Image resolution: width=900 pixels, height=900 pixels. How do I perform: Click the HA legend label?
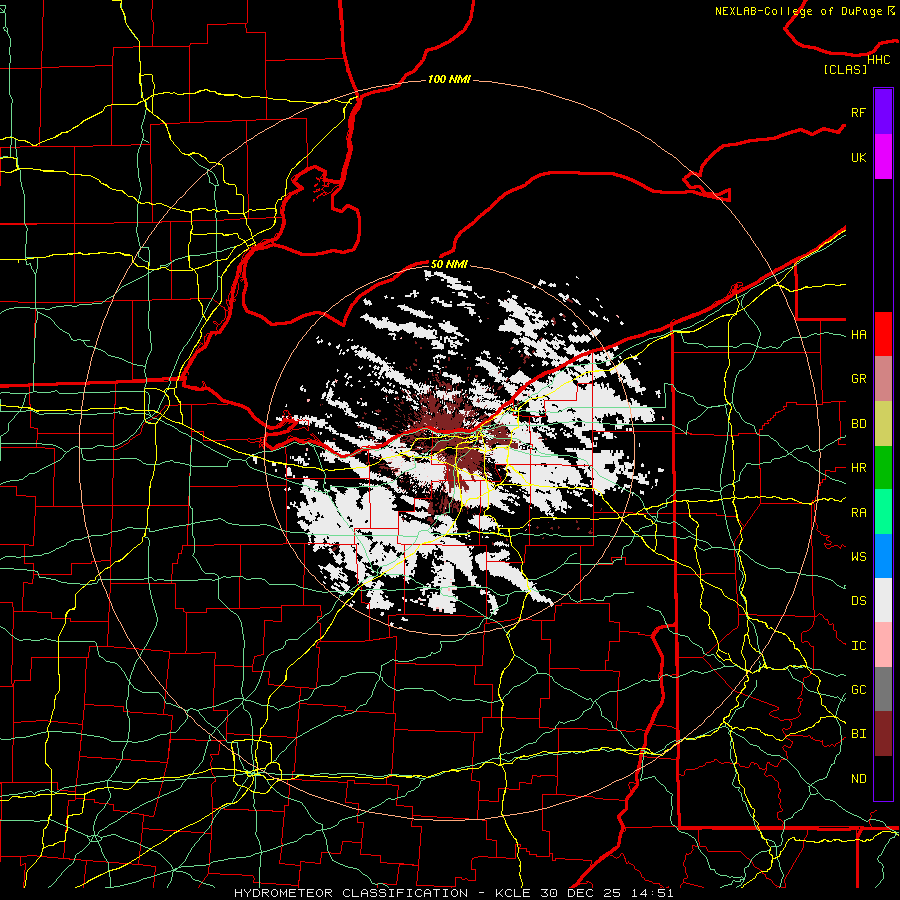click(x=859, y=334)
